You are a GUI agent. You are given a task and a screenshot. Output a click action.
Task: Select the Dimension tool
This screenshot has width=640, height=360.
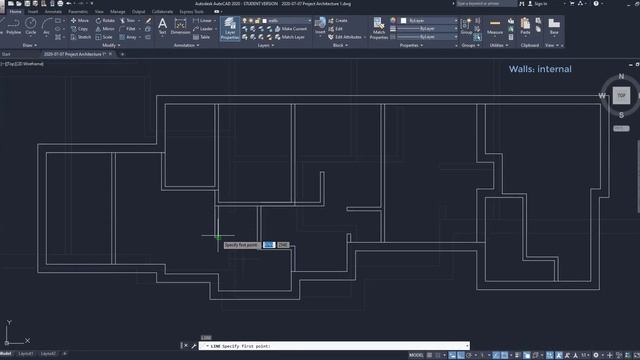(x=180, y=27)
